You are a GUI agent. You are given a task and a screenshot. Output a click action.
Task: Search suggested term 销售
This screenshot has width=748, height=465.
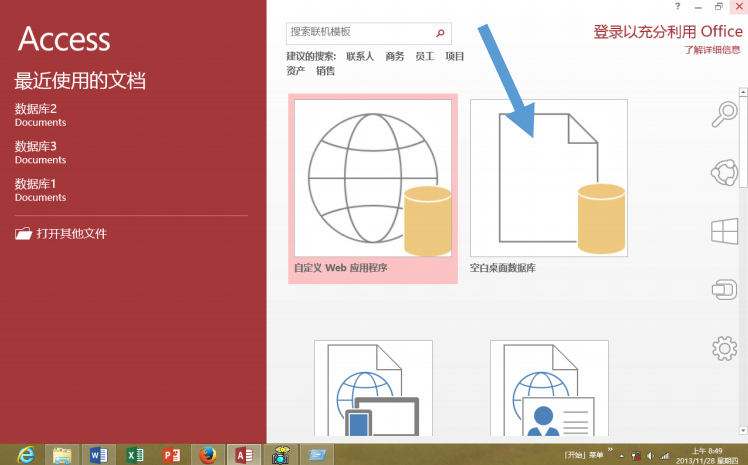tap(325, 71)
